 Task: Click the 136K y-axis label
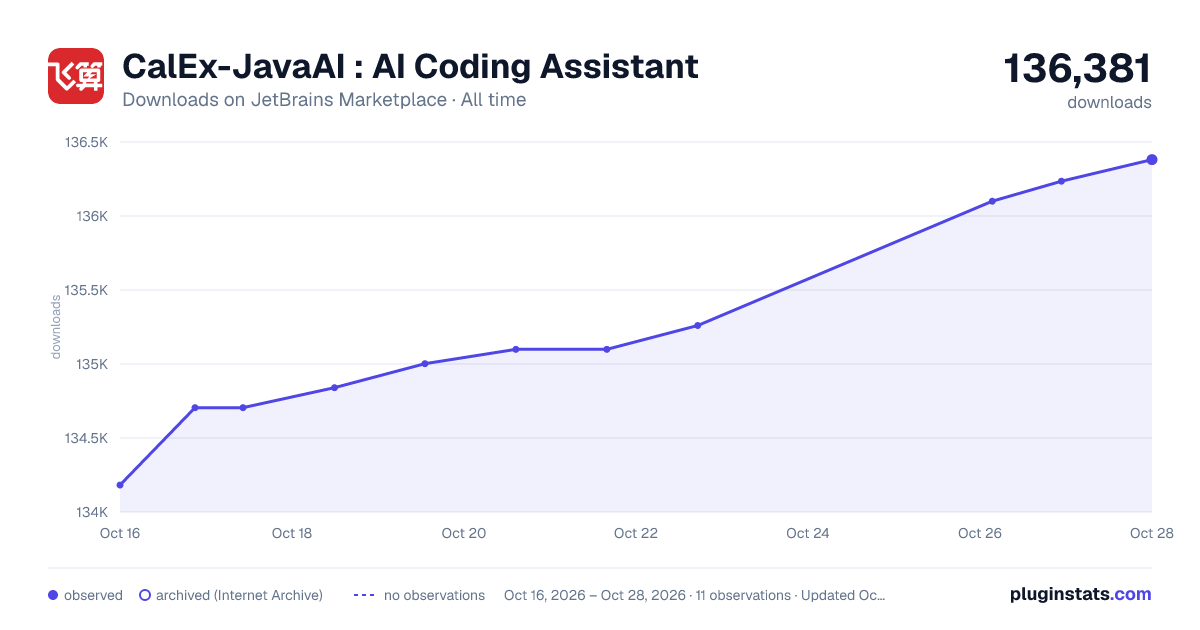(x=93, y=216)
